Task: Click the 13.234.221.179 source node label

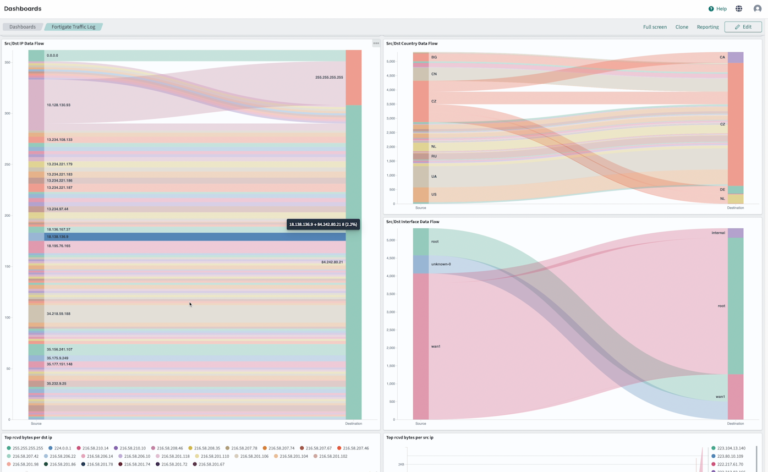Action: [59, 164]
